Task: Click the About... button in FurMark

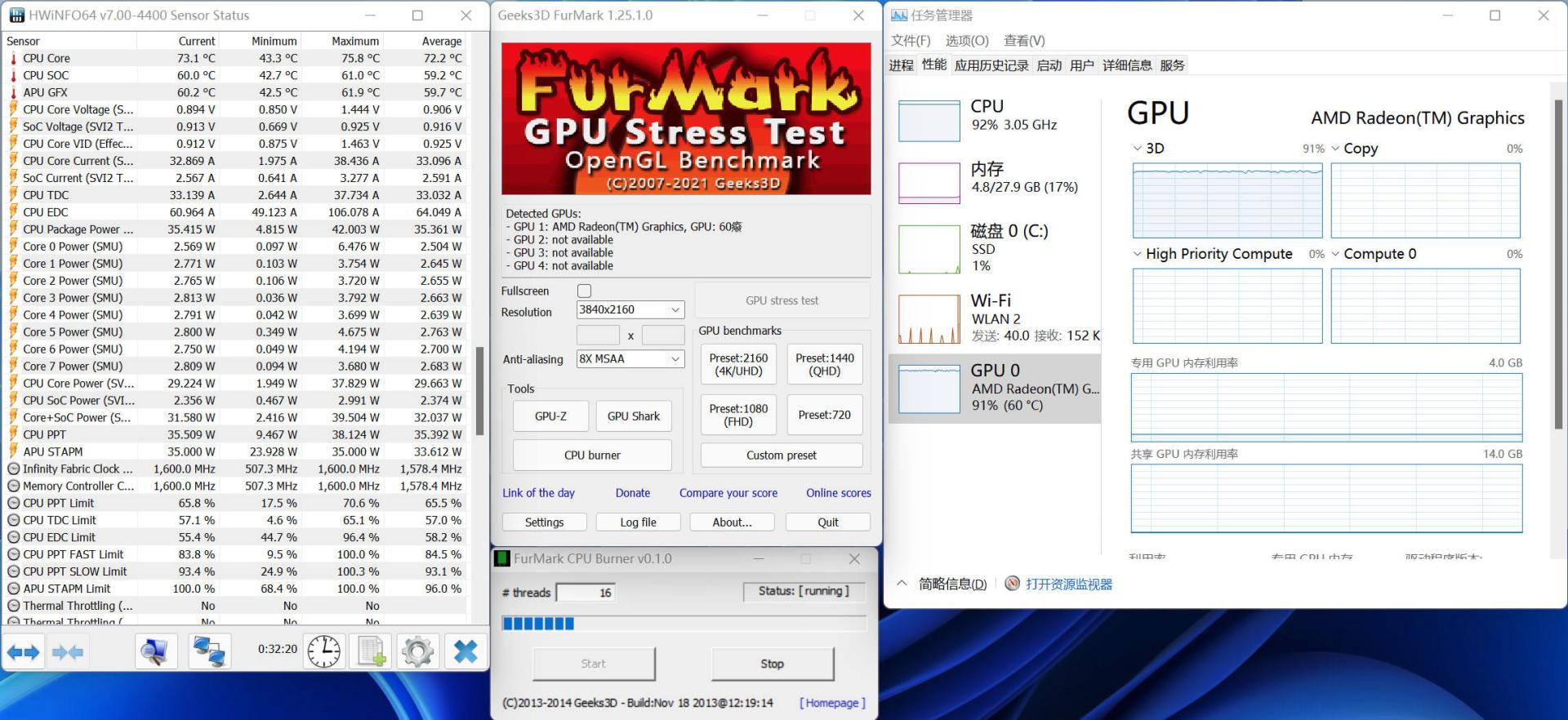Action: pos(732,522)
